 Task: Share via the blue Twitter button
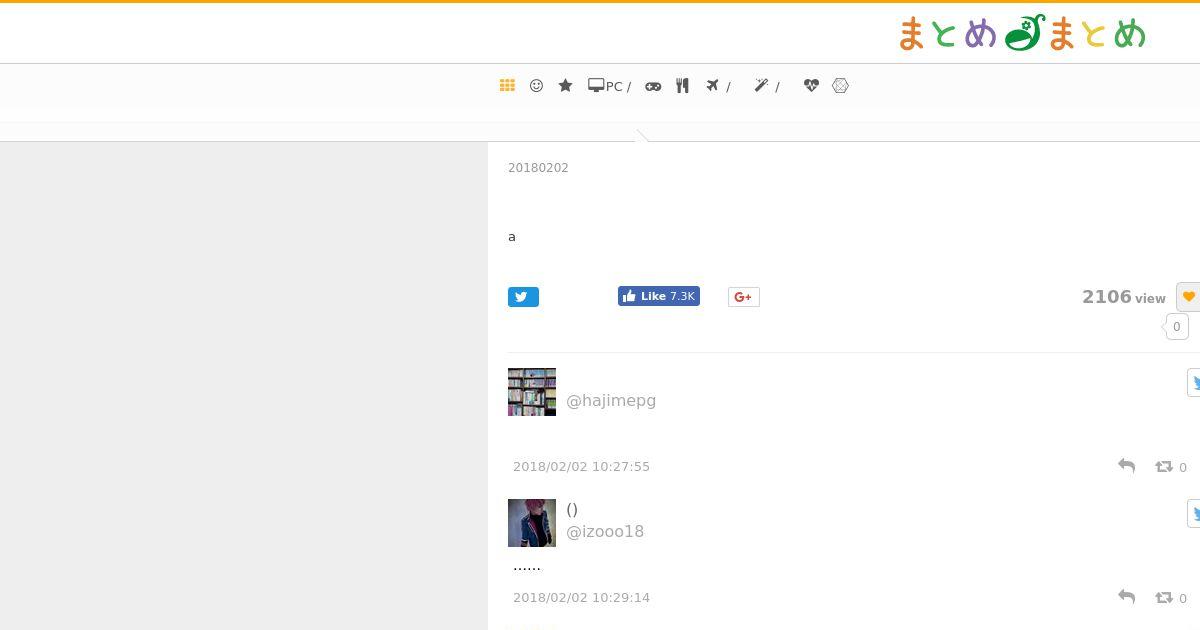pyautogui.click(x=523, y=297)
